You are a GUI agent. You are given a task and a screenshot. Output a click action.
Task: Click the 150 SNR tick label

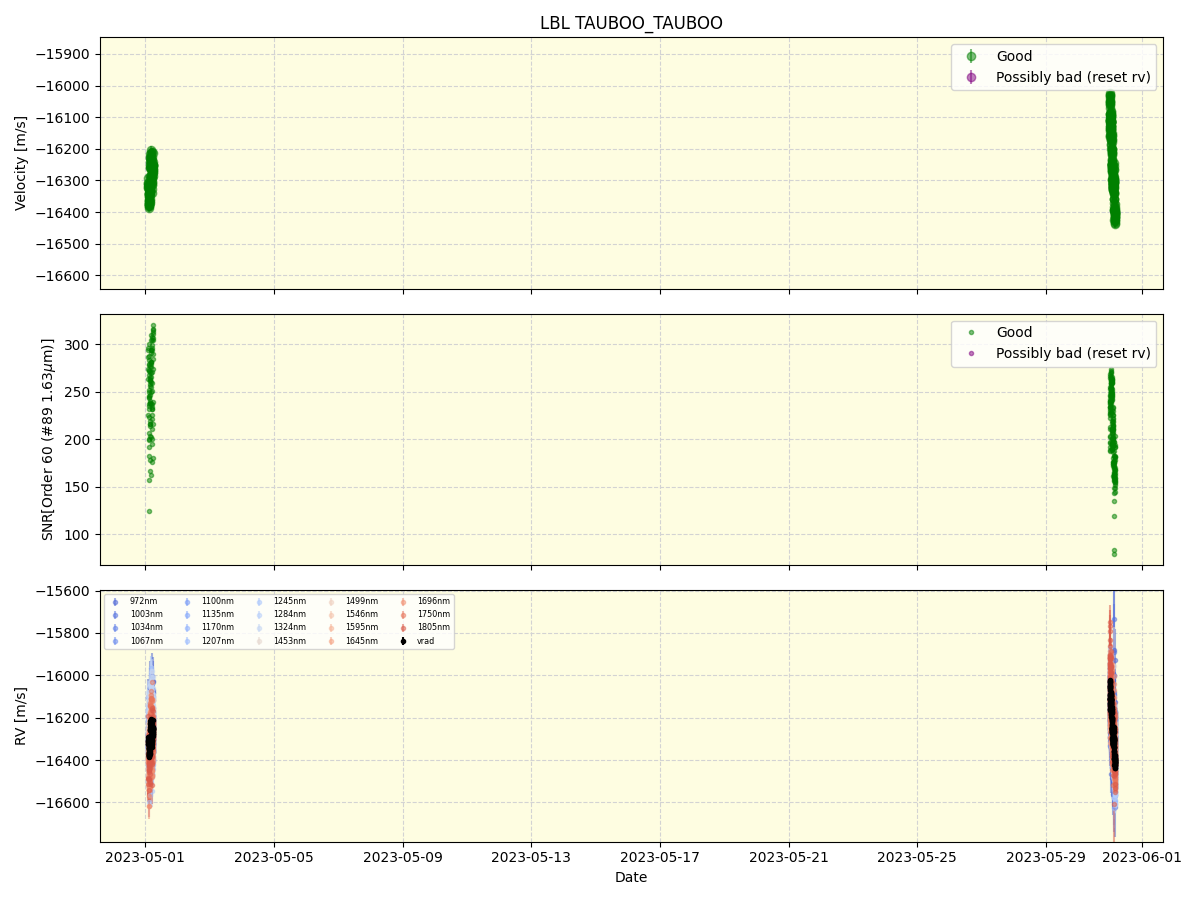coord(78,487)
